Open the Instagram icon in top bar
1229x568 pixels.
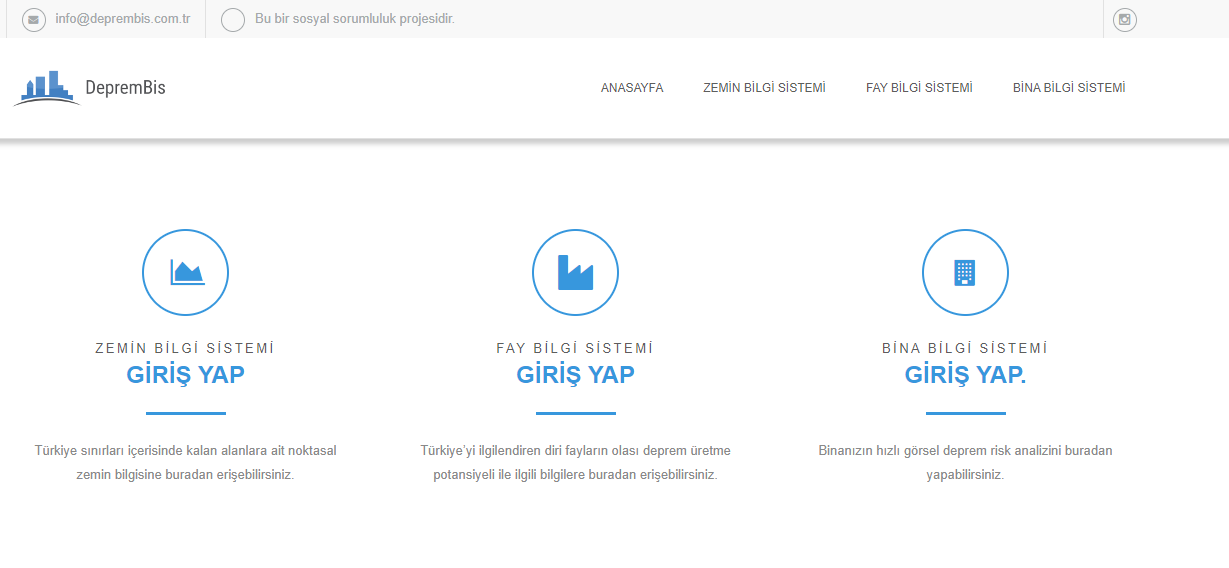click(1125, 20)
